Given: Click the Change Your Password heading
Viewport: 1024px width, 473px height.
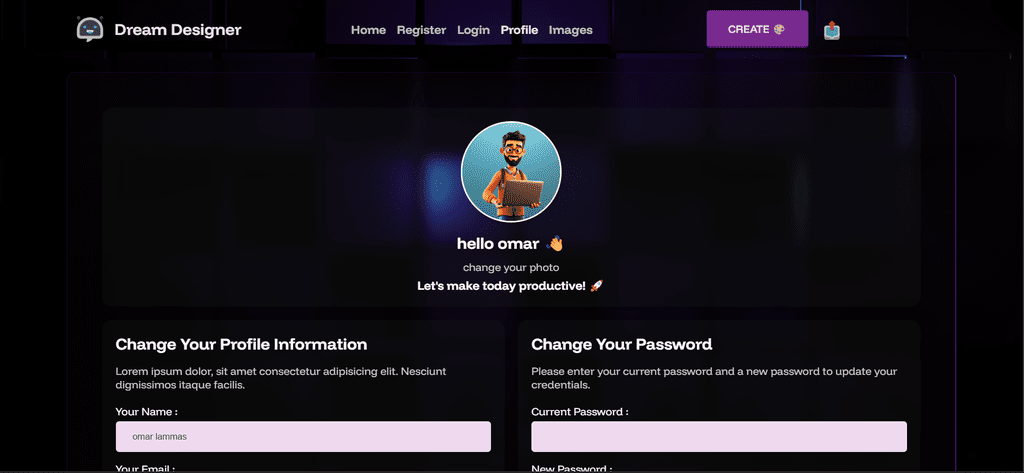Looking at the screenshot, I should (x=622, y=344).
